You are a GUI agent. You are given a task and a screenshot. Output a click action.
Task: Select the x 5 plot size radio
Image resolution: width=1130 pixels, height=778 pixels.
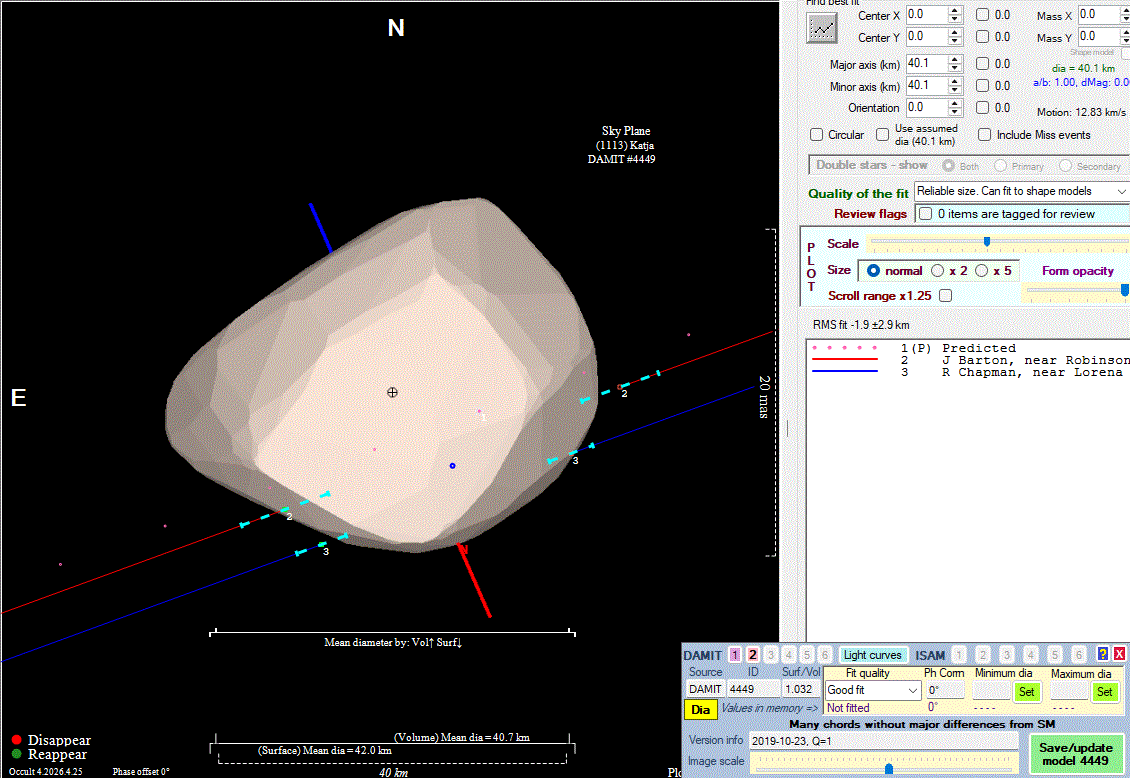click(x=982, y=271)
